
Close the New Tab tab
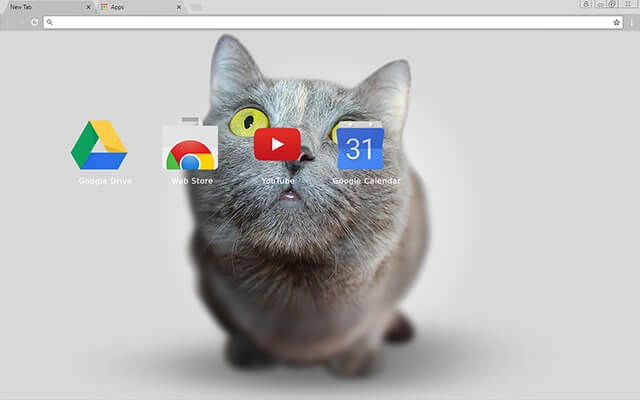pos(88,7)
